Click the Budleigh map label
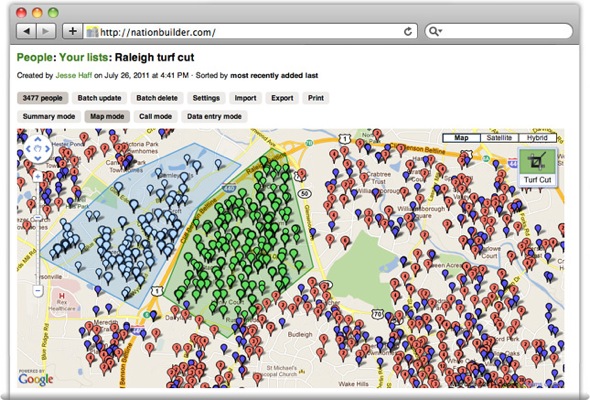Viewport: 590px width, 400px height. click(300, 334)
